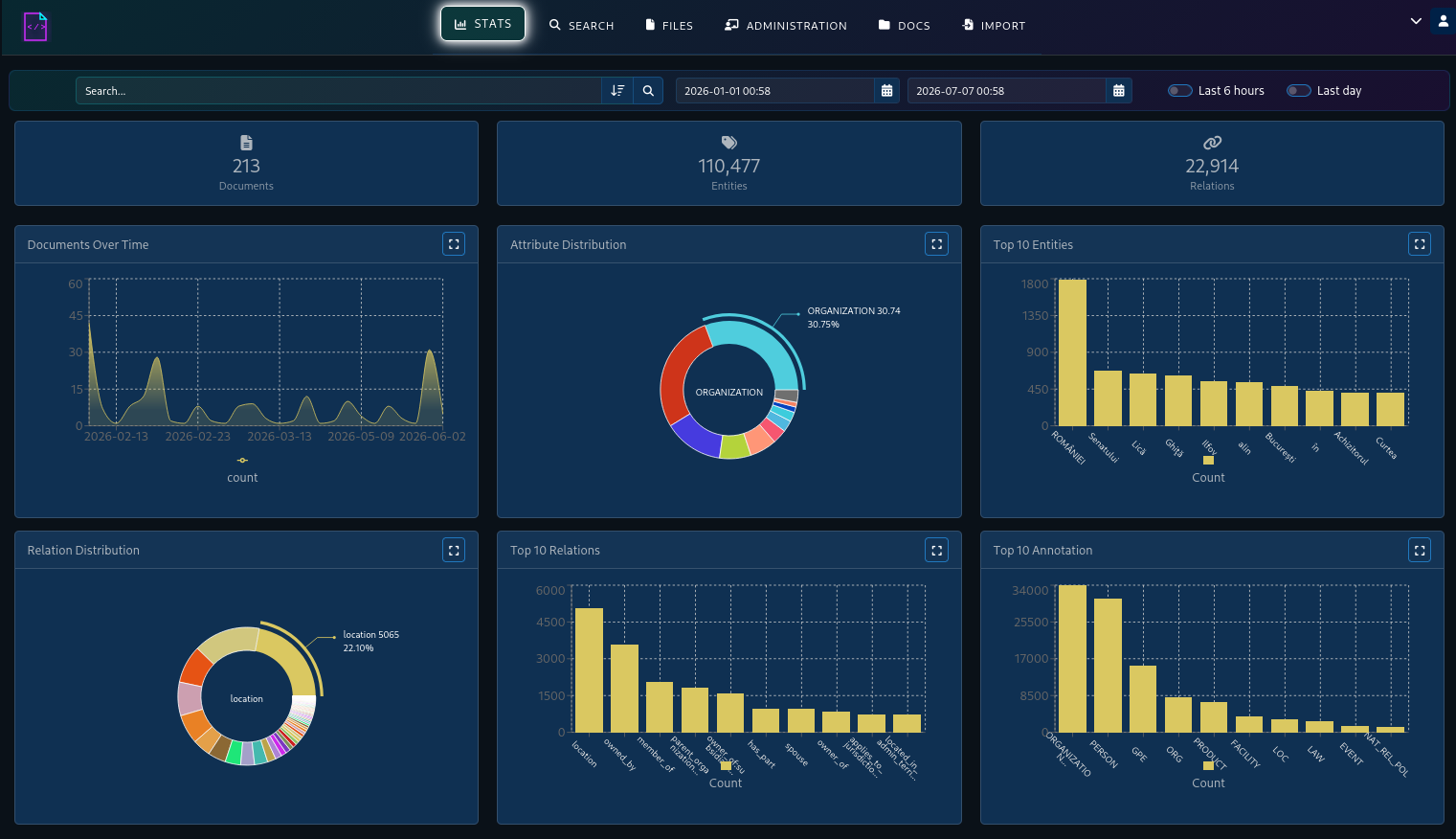The width and height of the screenshot is (1456, 839).
Task: Open the Import page
Action: 994,26
